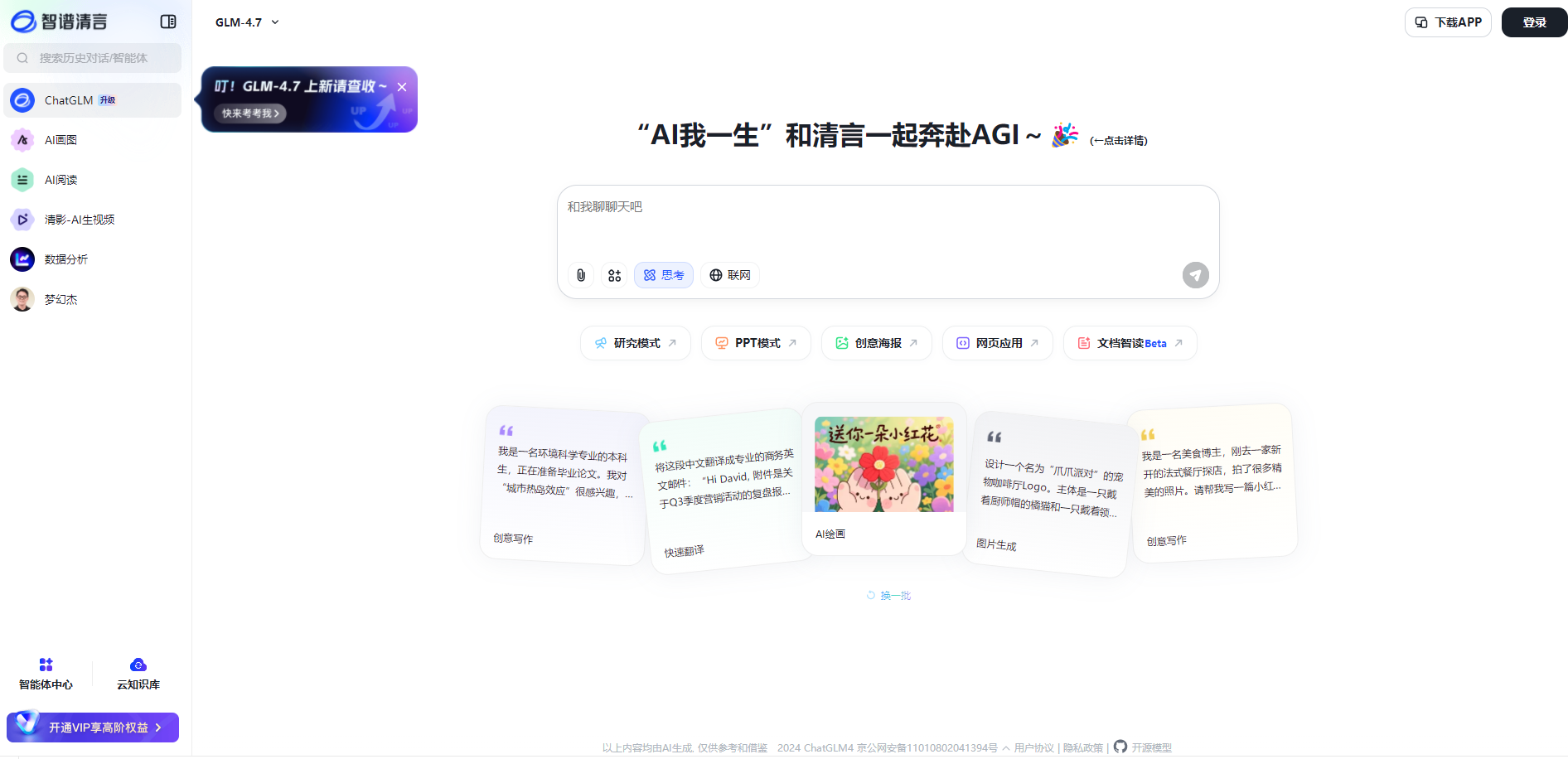
Task: Open the 梦幻杰 agent from the sidebar
Action: click(61, 298)
